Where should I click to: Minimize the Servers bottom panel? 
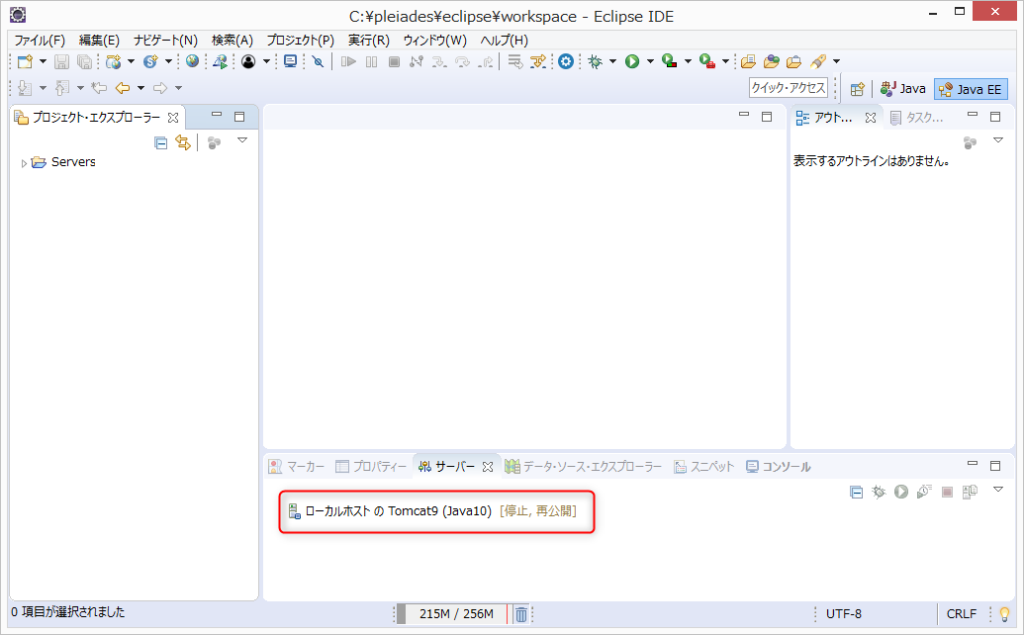click(x=972, y=464)
